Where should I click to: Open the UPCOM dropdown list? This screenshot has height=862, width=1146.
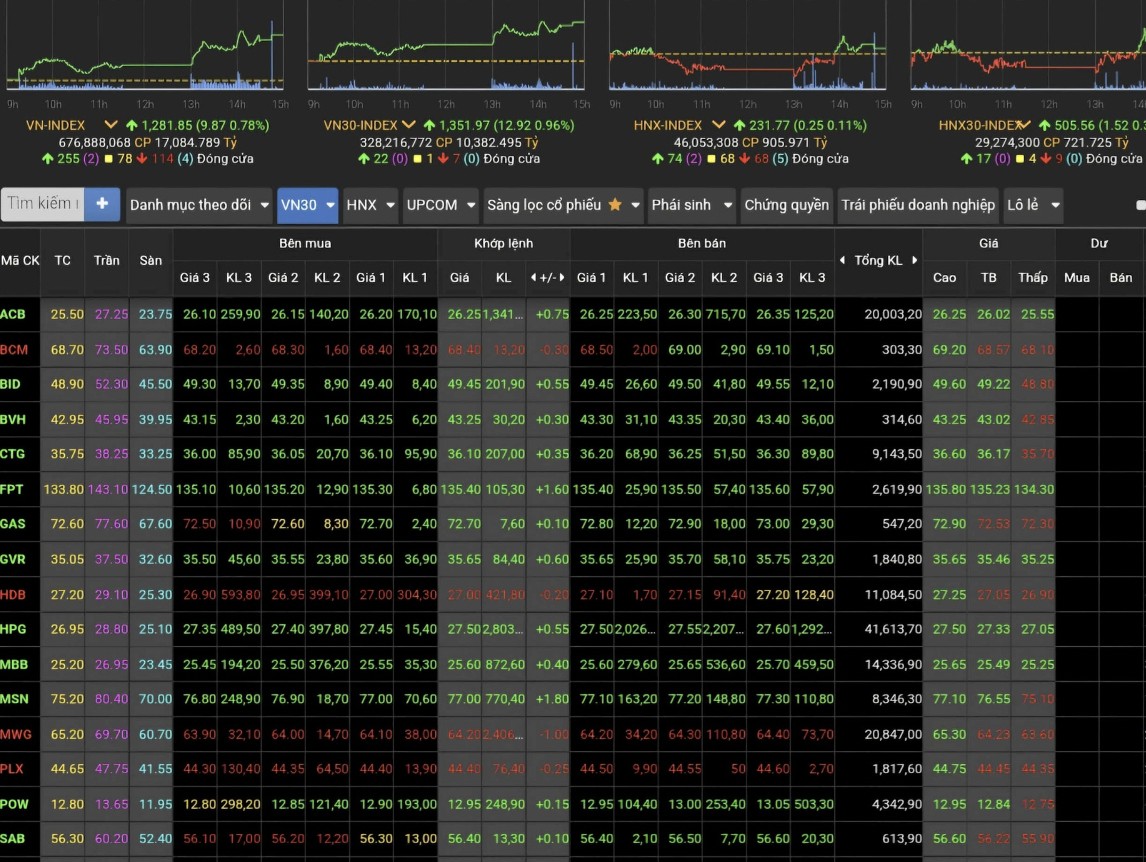(439, 205)
